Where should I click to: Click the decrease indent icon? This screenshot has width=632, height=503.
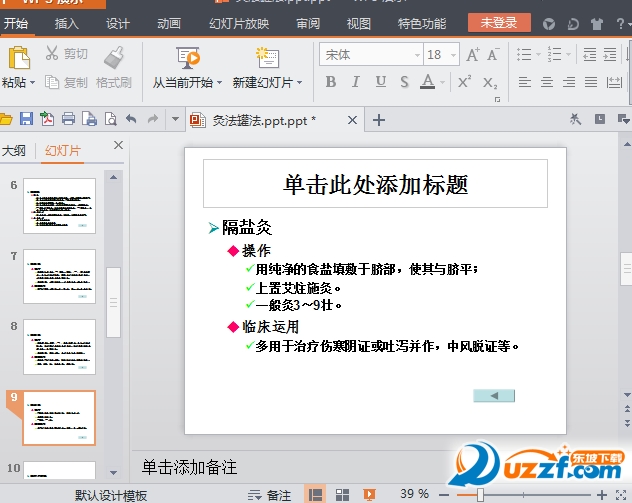[590, 54]
